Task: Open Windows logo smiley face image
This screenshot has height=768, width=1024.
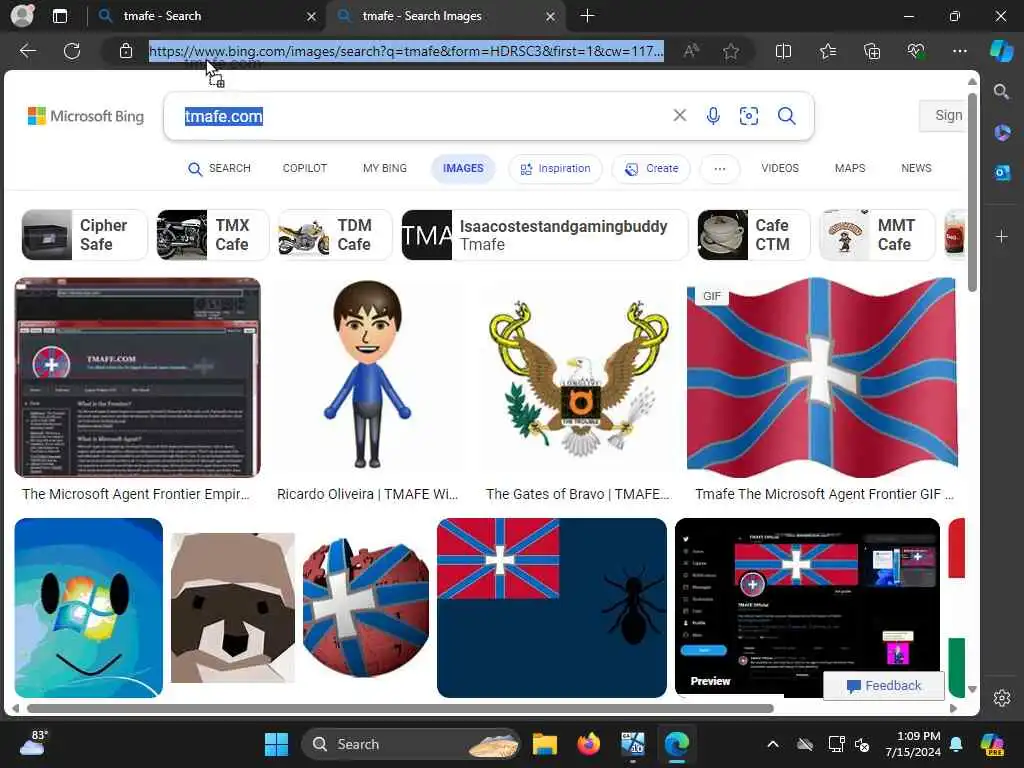Action: [88, 607]
